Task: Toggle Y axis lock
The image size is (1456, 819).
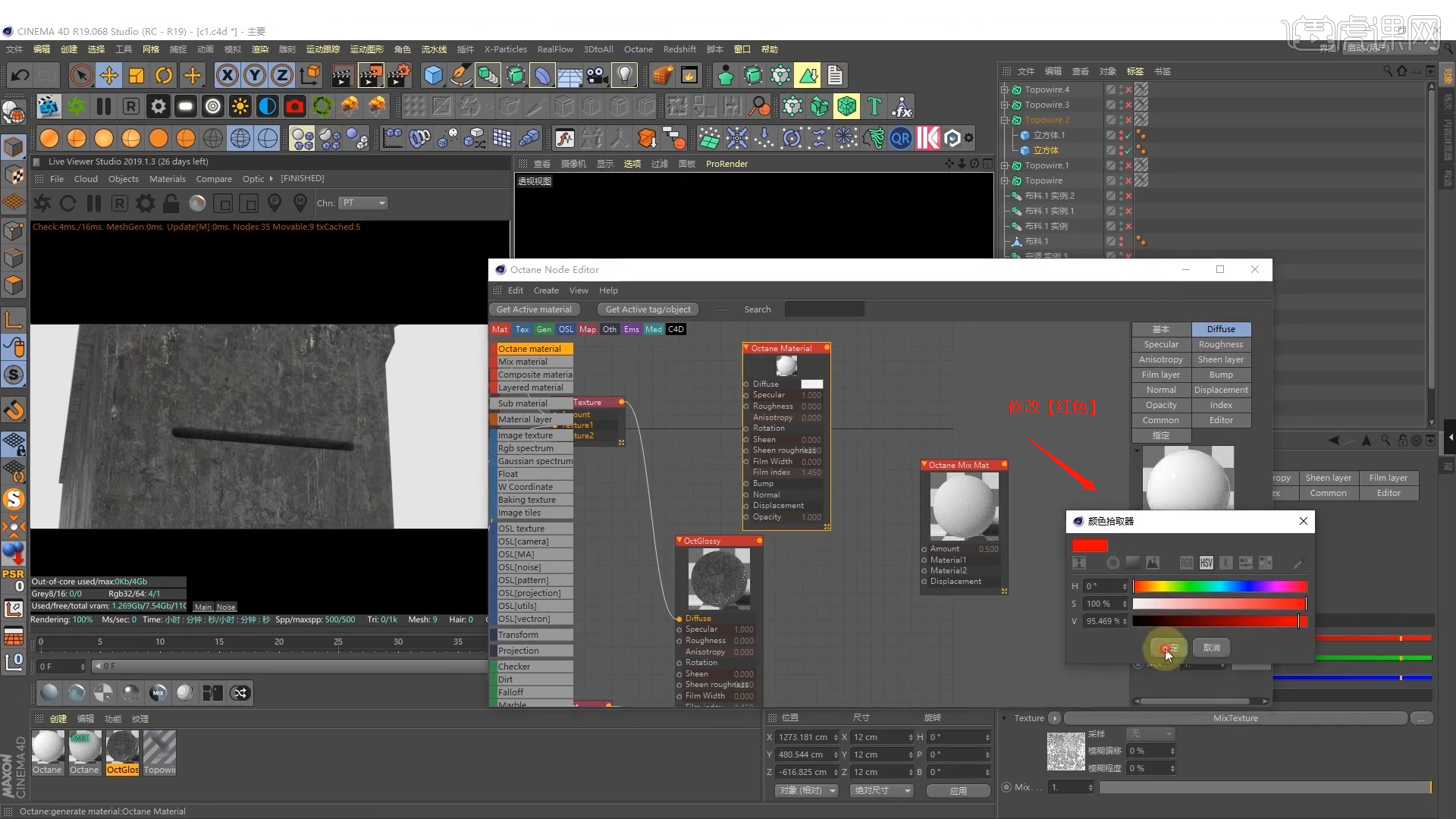Action: [255, 75]
